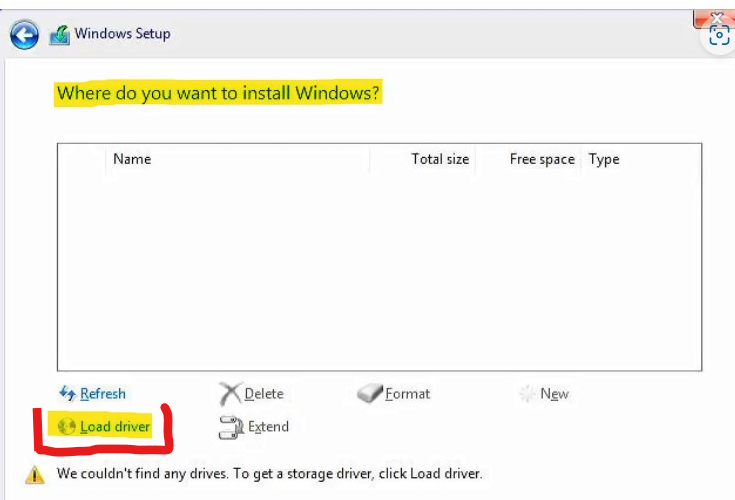Click the Refresh link
The width and height of the screenshot is (735, 500).
coord(103,394)
